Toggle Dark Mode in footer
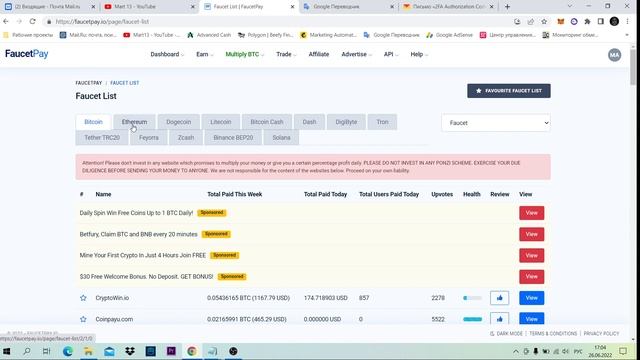Image resolution: width=640 pixels, height=360 pixels. coord(506,333)
